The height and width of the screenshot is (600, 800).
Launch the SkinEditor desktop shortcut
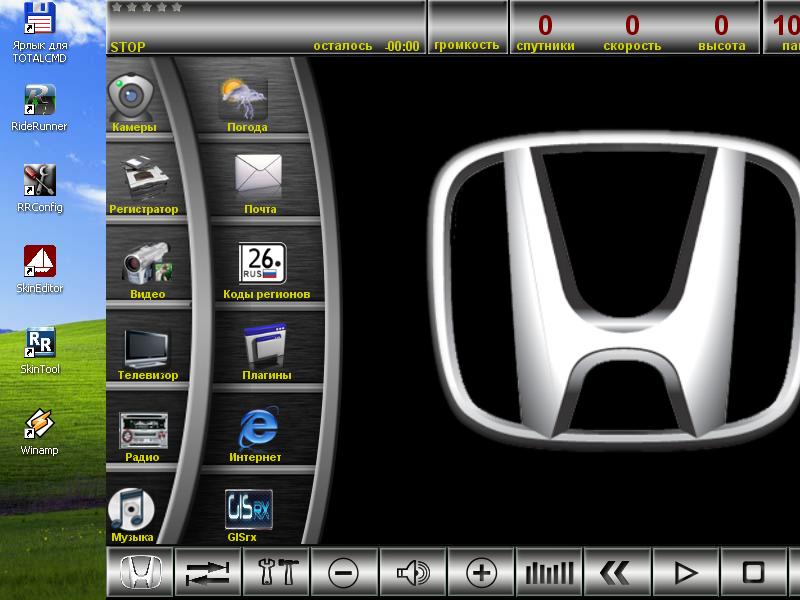click(40, 269)
